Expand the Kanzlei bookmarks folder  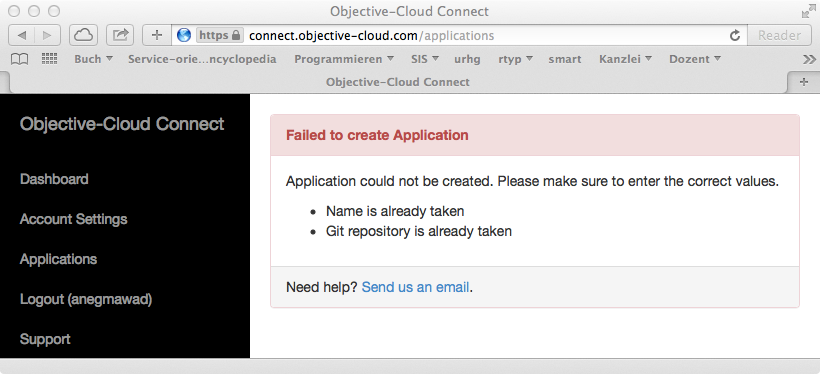[x=625, y=59]
